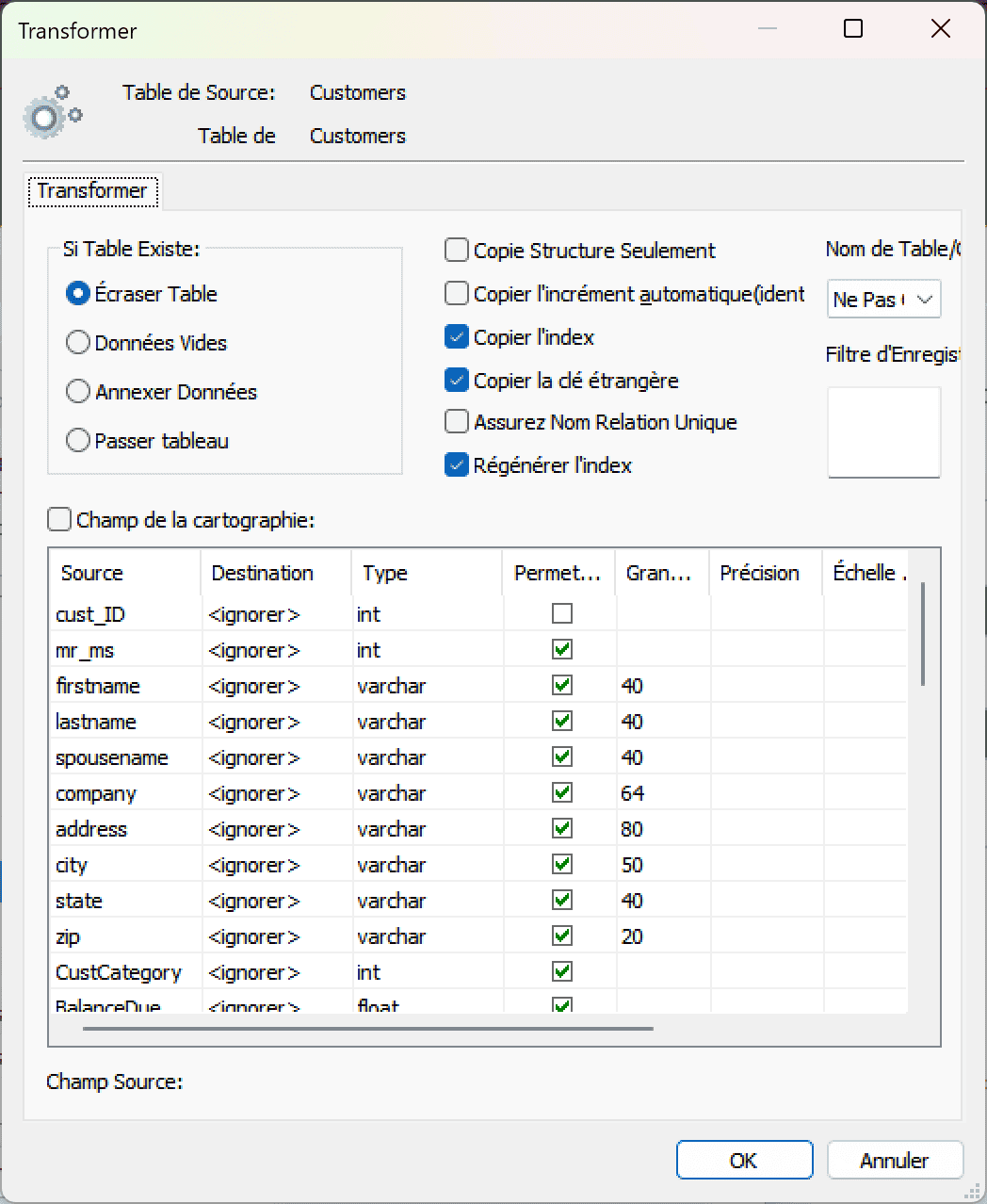
Task: Choose the Données Vides radio option
Action: coord(78,343)
